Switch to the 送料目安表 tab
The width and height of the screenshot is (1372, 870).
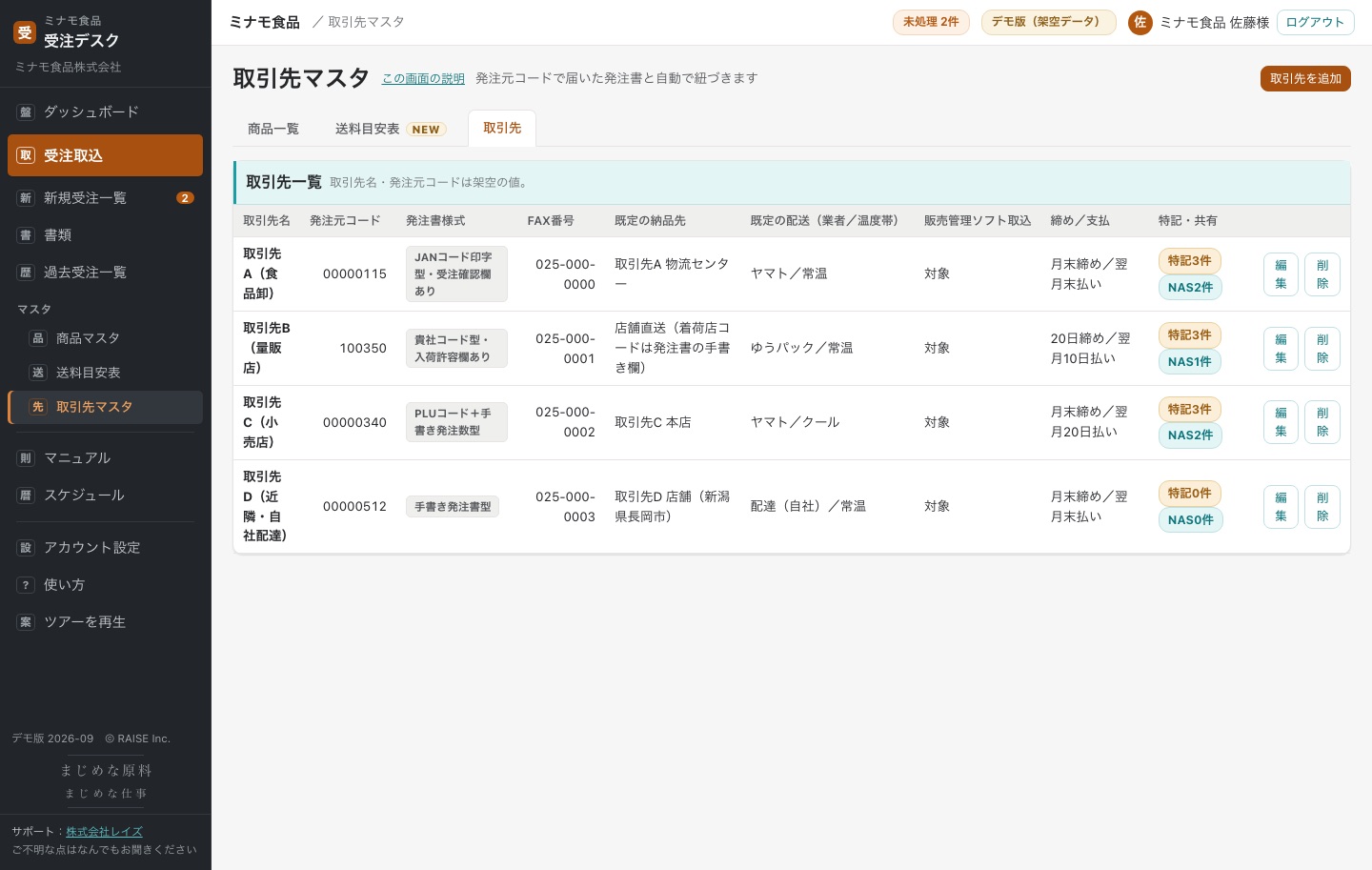click(391, 129)
